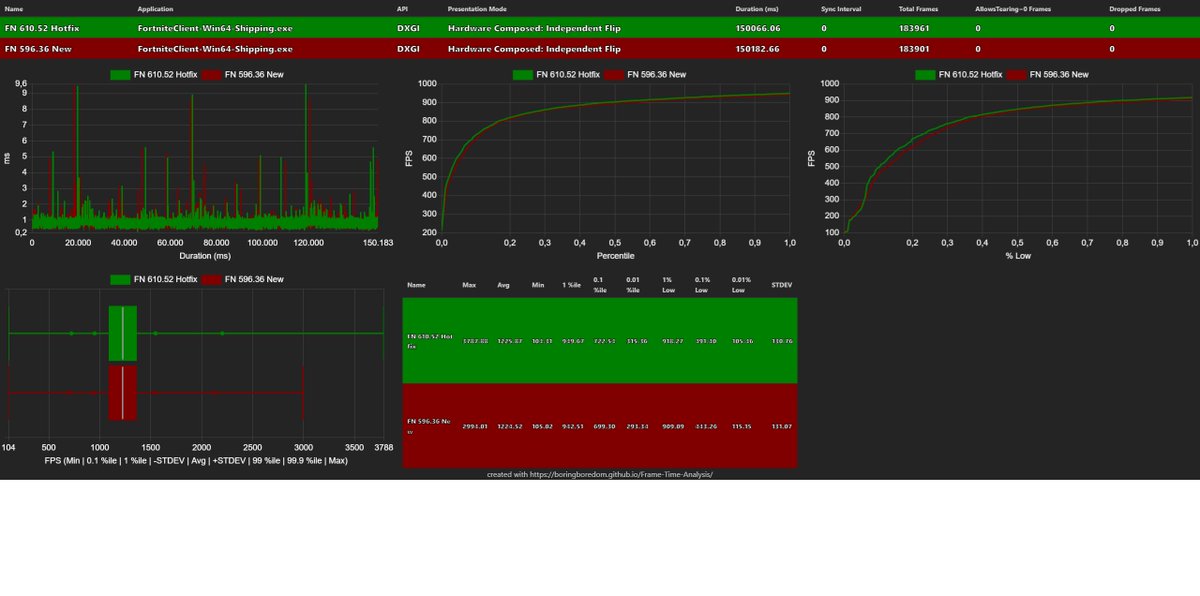Image resolution: width=1200 pixels, height=596 pixels.
Task: Click DXGI in the red New row
Action: [406, 48]
